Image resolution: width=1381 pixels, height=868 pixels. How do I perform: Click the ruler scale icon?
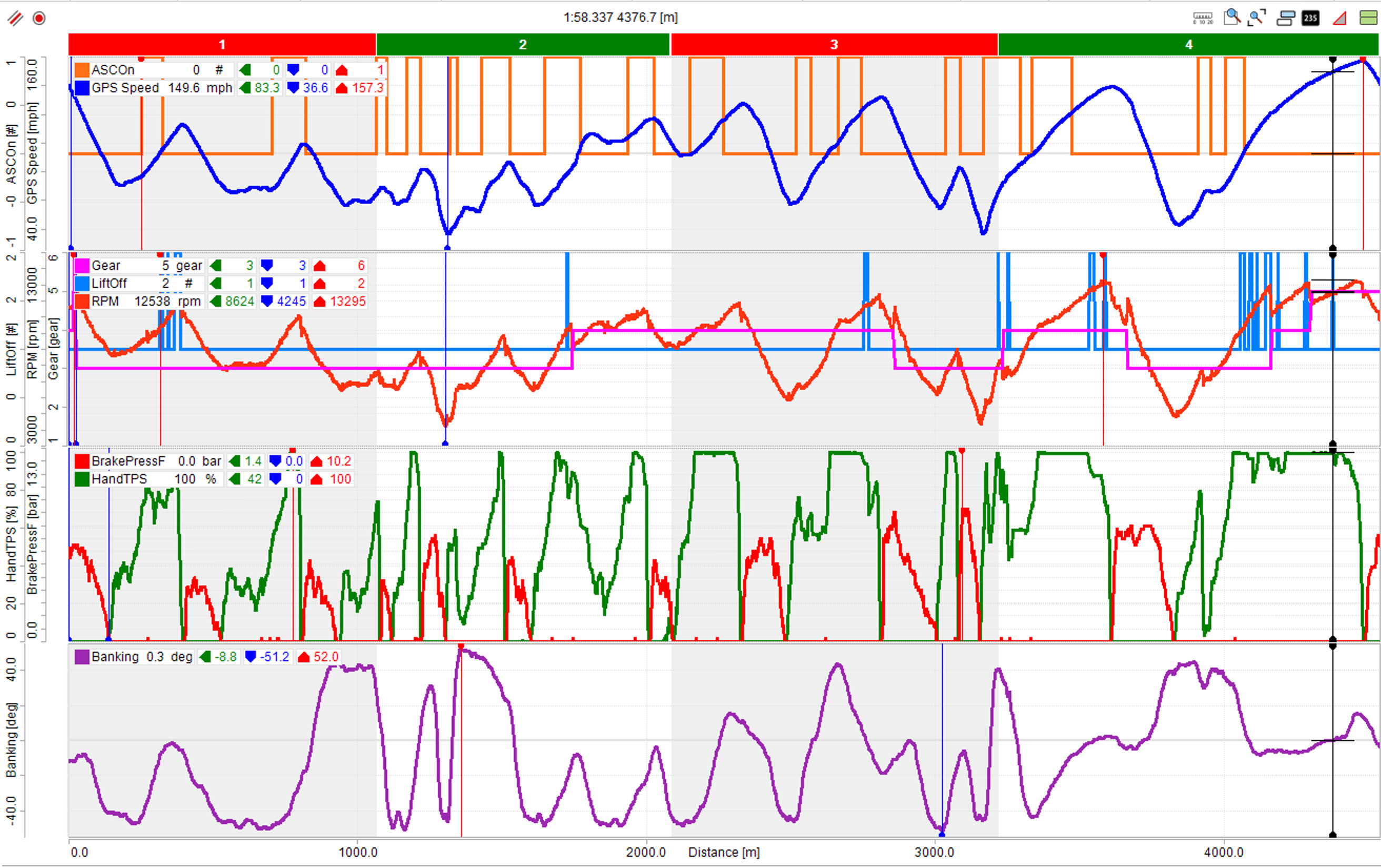tap(1203, 18)
